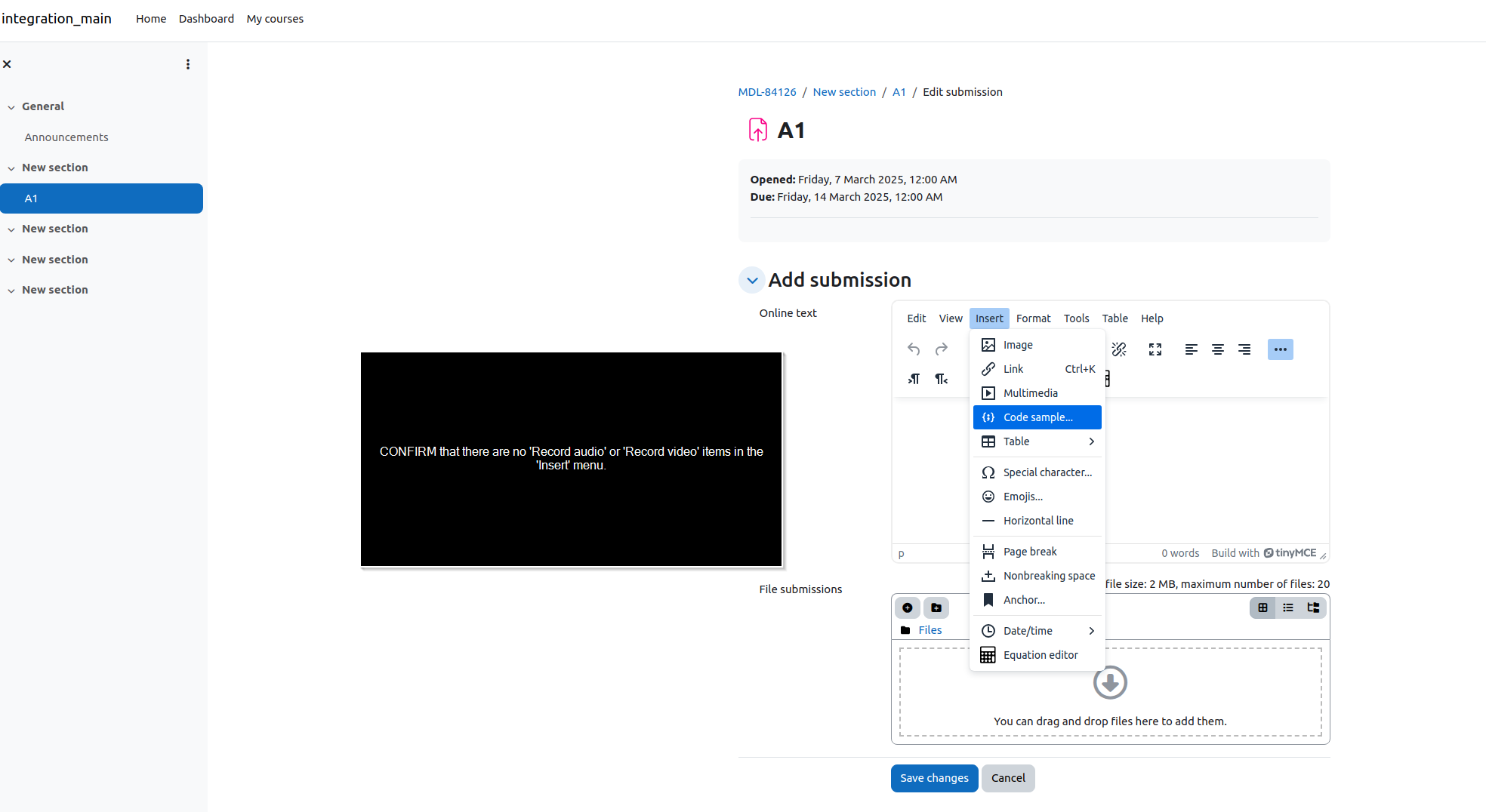1486x812 pixels.
Task: Click the add file icon in File submissions
Action: (908, 607)
